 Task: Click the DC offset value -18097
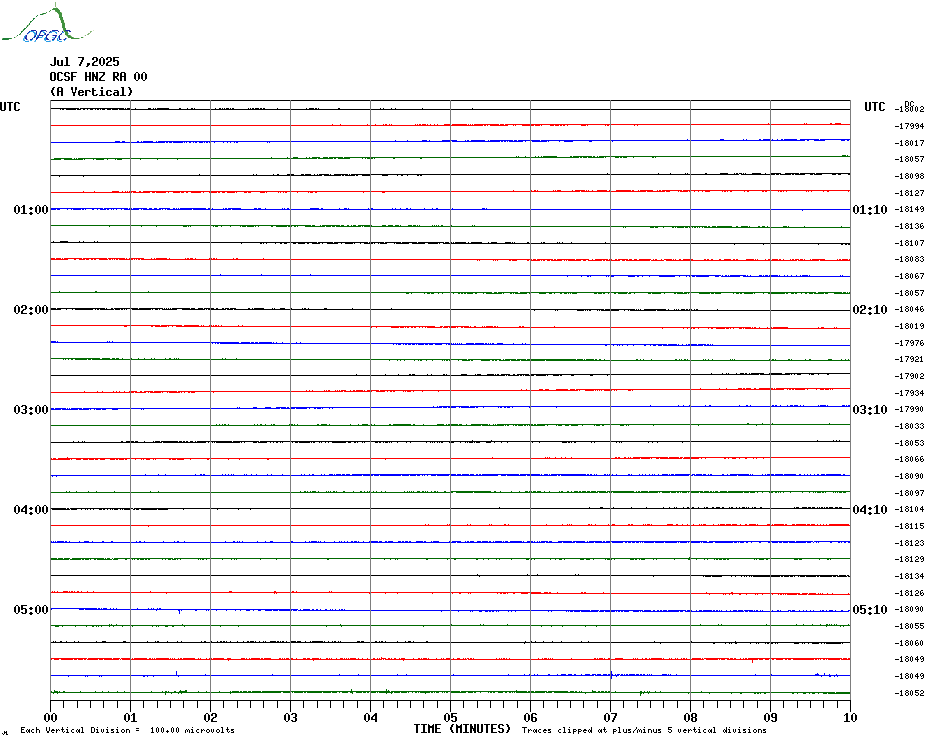909,493
